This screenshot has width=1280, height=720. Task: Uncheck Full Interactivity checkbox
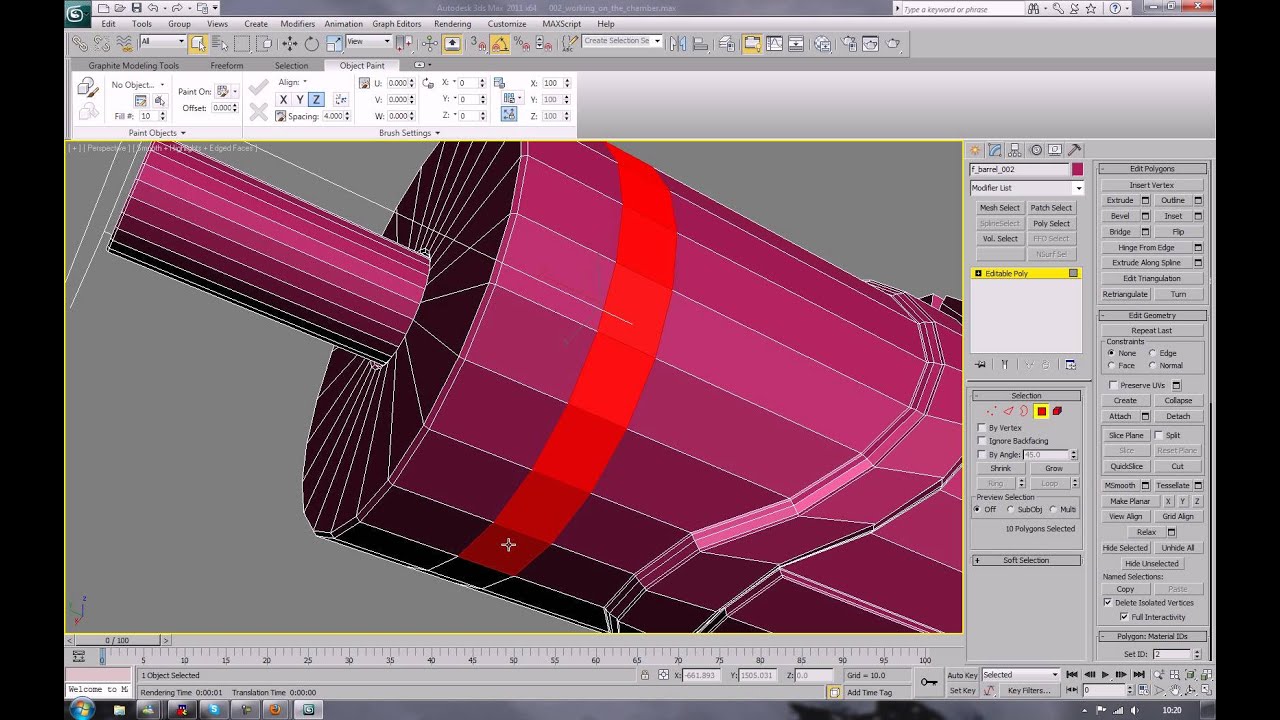tap(1124, 617)
